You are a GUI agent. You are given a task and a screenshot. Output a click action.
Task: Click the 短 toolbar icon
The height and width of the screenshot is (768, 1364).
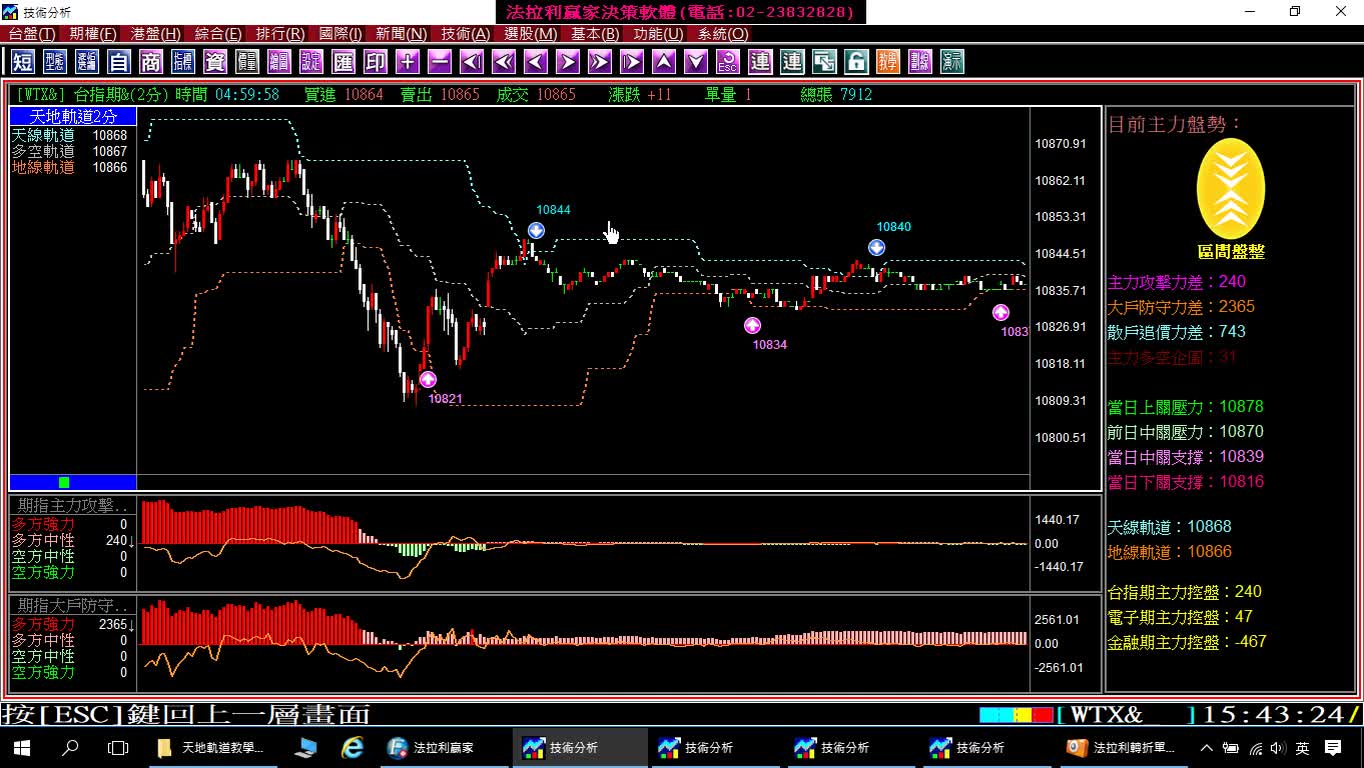pos(23,62)
